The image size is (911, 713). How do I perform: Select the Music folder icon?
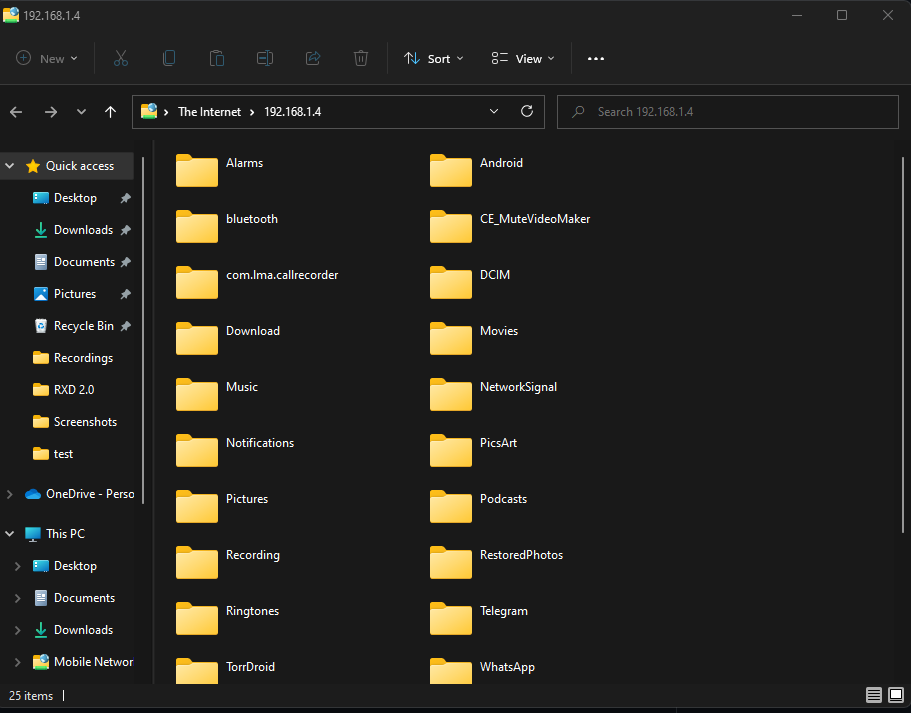(x=197, y=395)
